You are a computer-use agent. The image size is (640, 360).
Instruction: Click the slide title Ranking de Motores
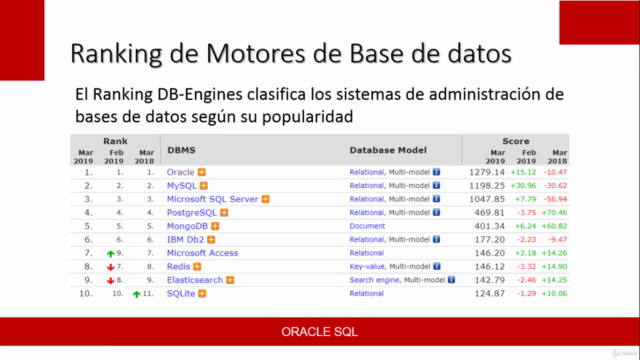click(x=291, y=54)
